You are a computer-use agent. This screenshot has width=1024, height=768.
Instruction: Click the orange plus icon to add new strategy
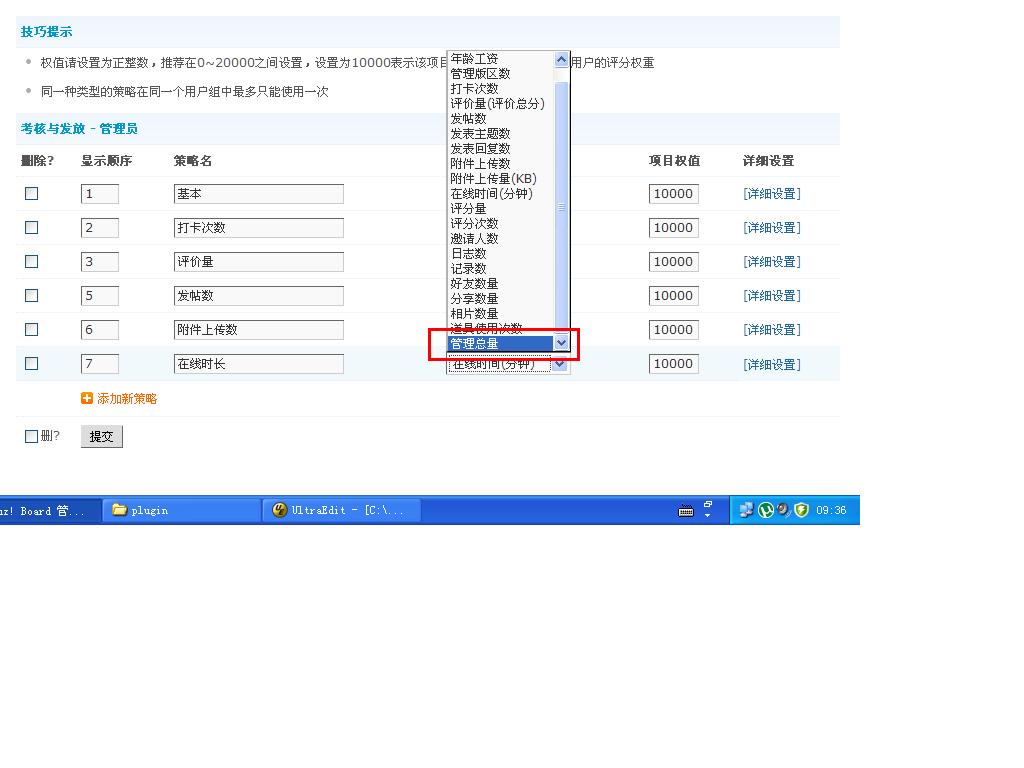[x=88, y=397]
